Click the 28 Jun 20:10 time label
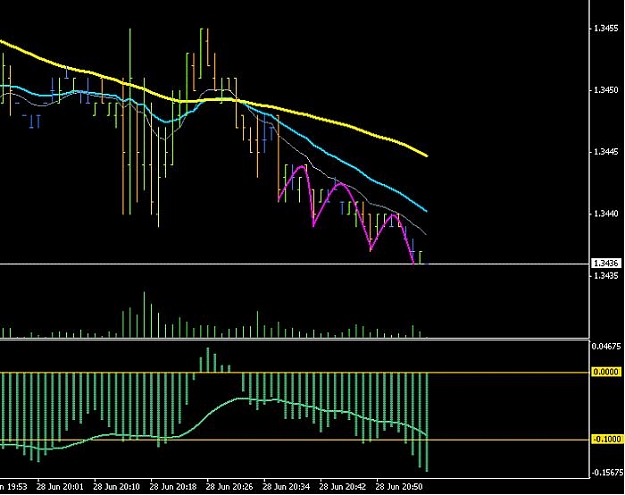 [116, 487]
